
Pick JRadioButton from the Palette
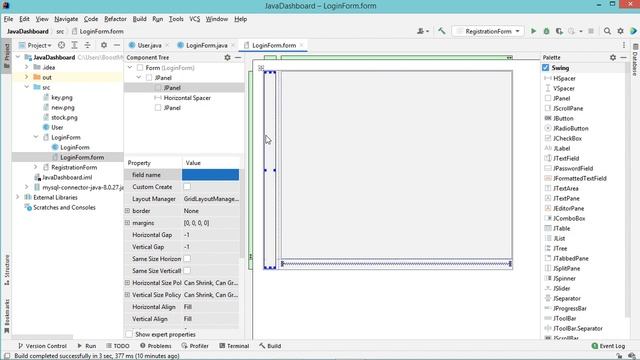pyautogui.click(x=566, y=128)
